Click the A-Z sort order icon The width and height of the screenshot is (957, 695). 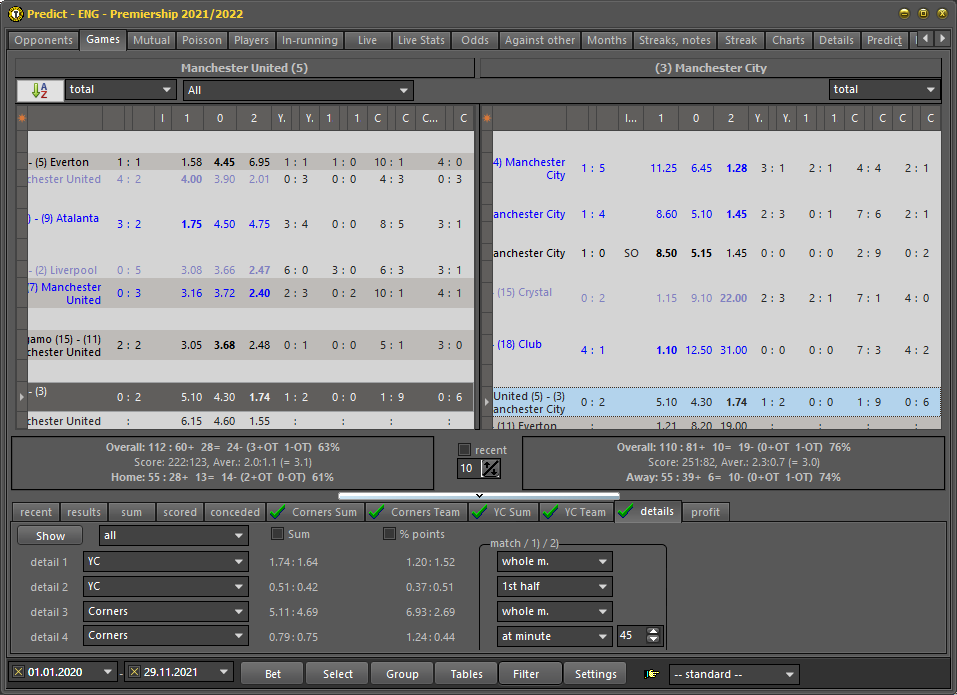[x=40, y=90]
